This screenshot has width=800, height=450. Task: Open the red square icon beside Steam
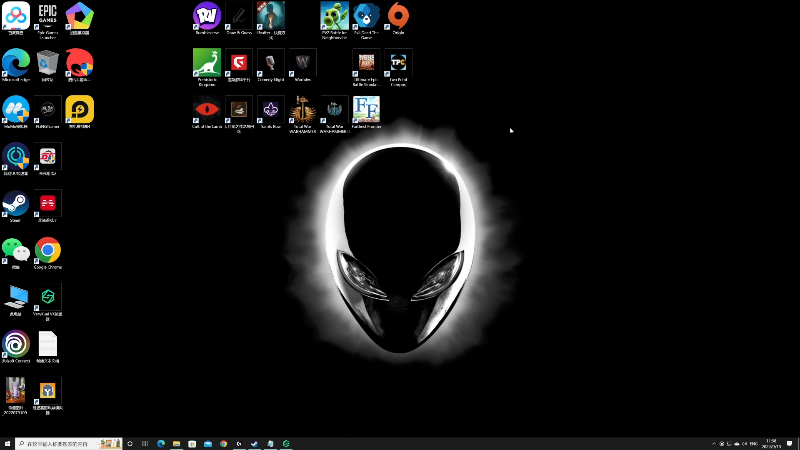tap(47, 205)
